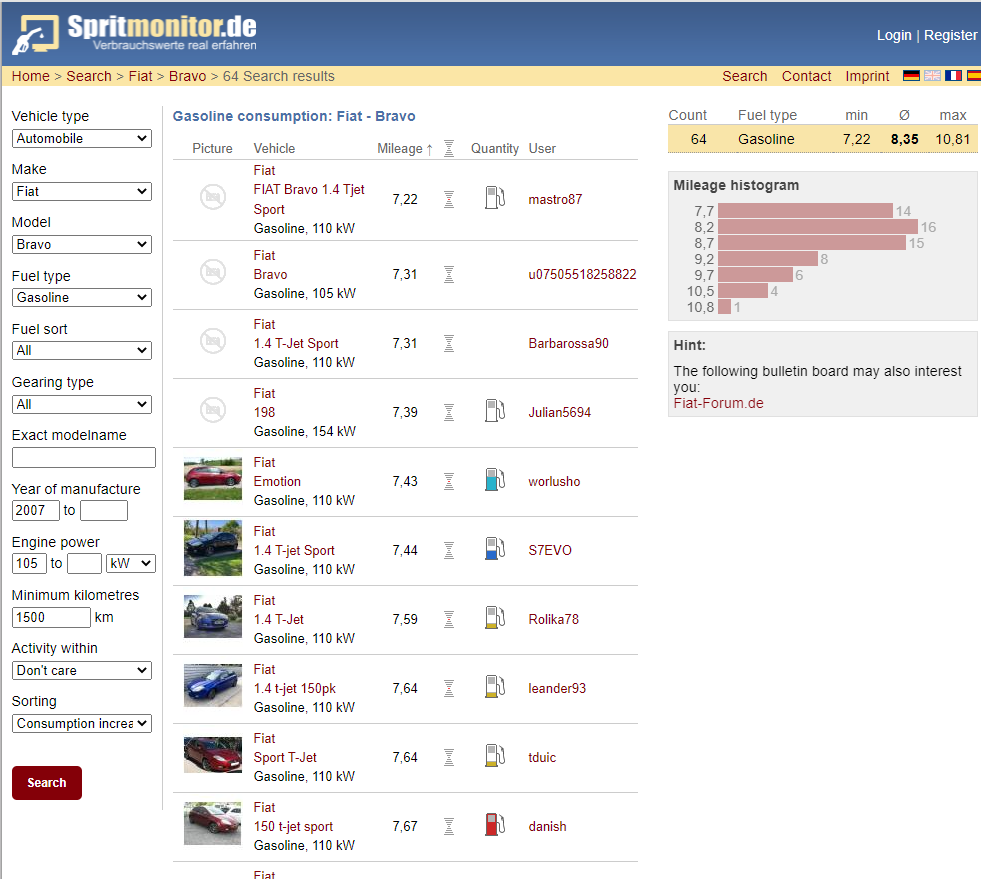Click the hourglass icon in Barbarossa90's row

(x=449, y=343)
